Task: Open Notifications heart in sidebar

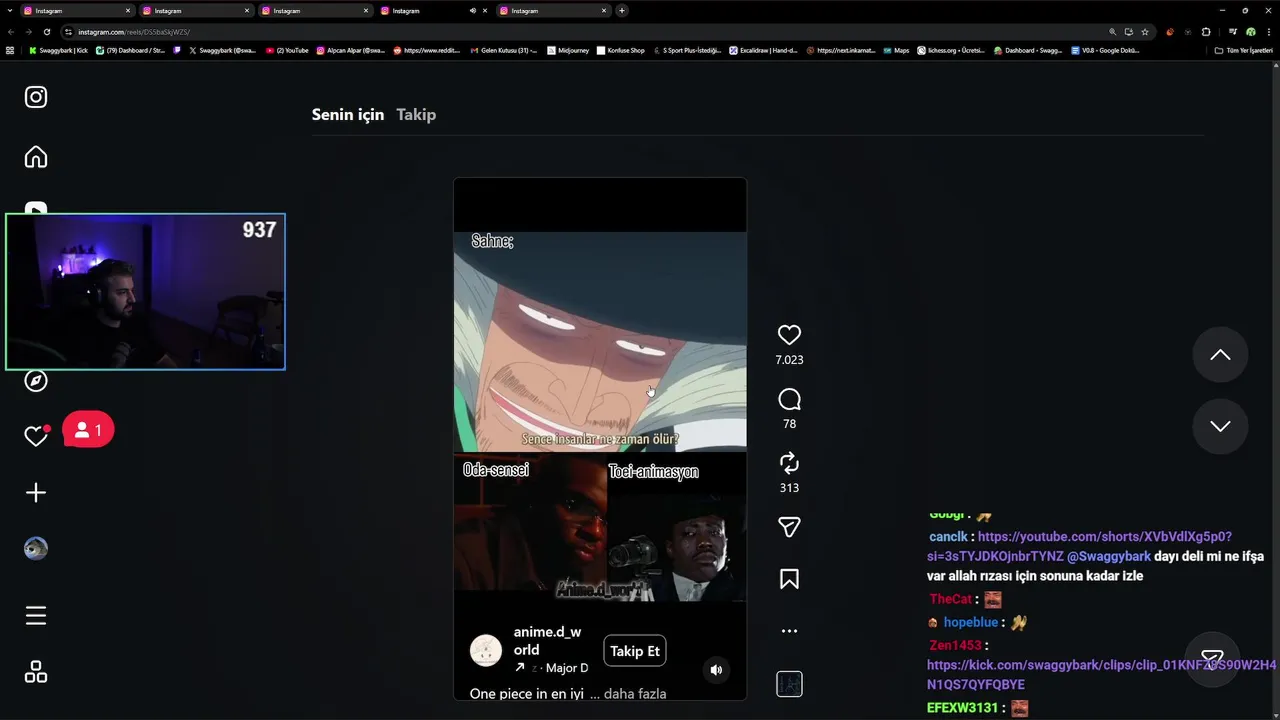Action: [36, 436]
